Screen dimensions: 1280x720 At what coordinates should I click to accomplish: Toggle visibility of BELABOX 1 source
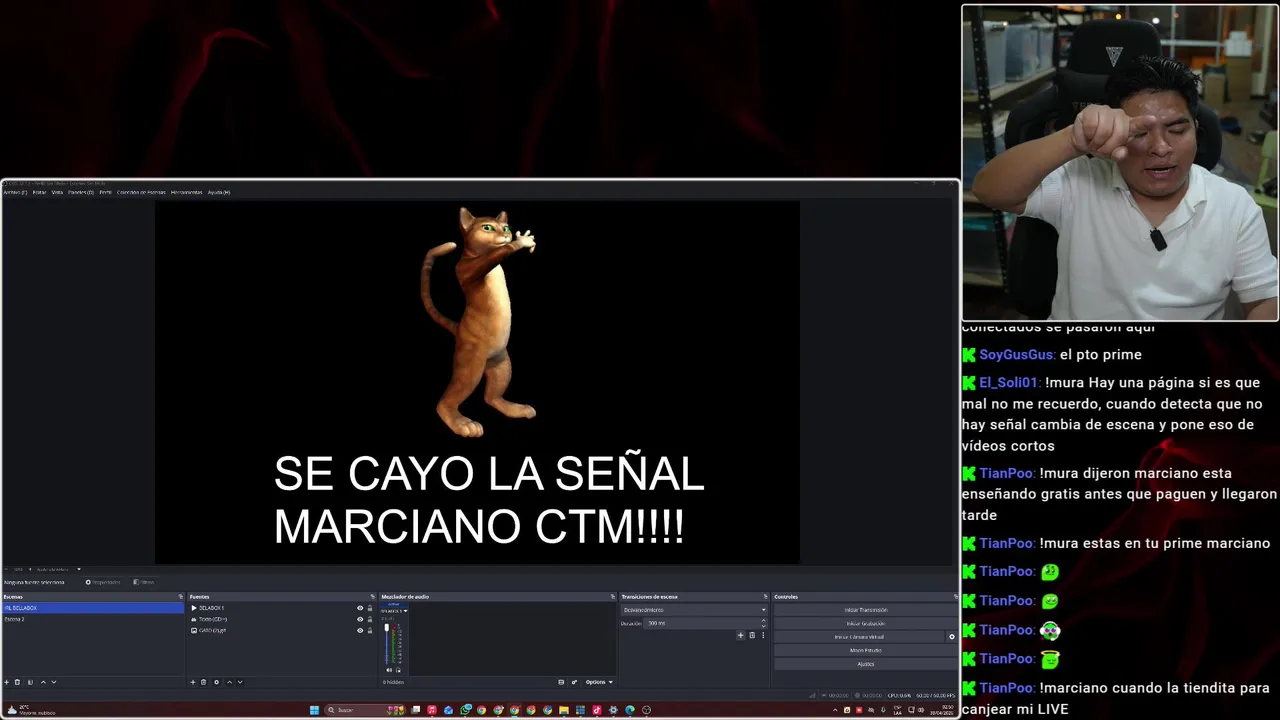click(x=360, y=608)
